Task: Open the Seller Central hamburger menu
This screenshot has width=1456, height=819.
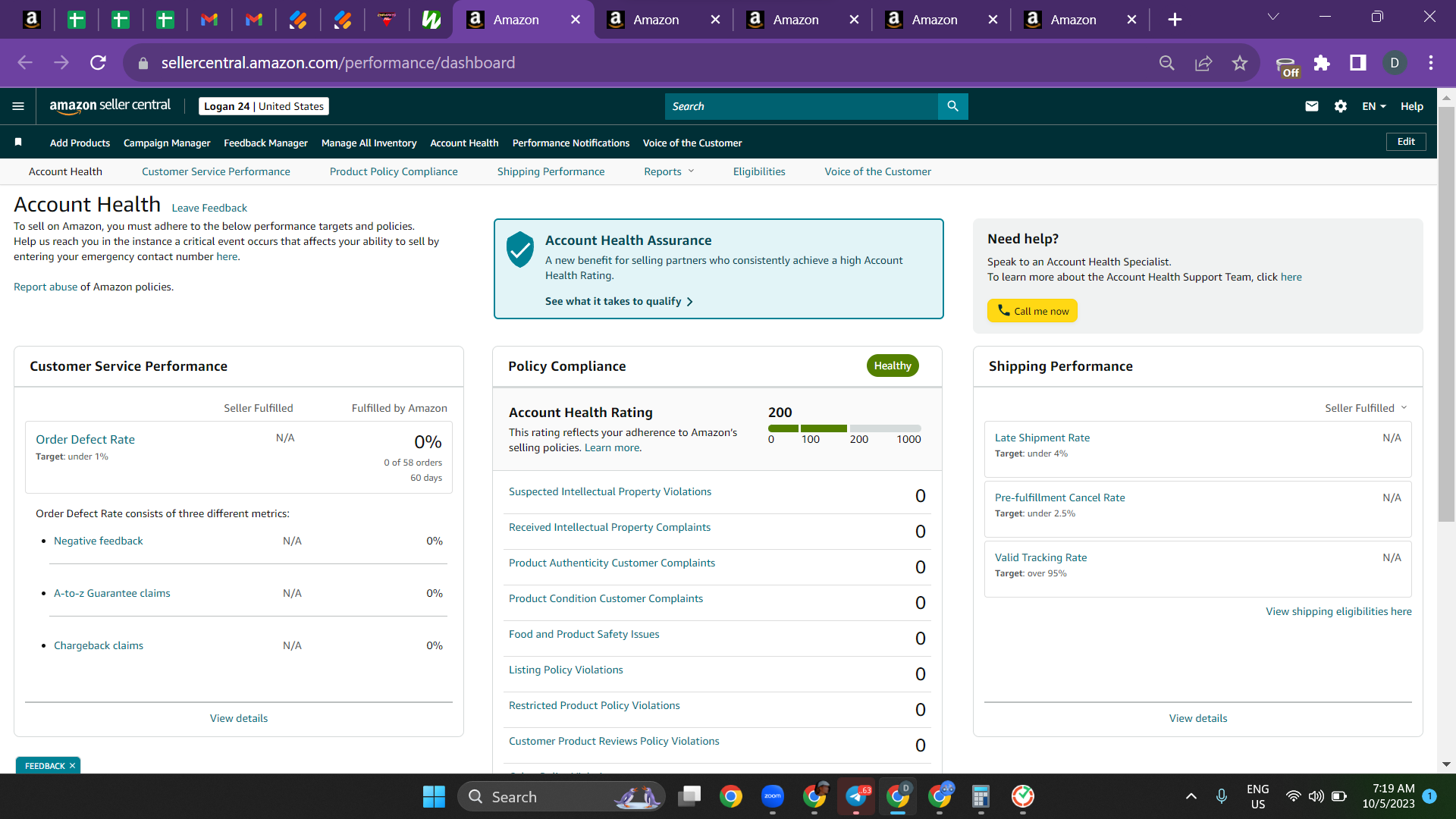Action: 18,106
